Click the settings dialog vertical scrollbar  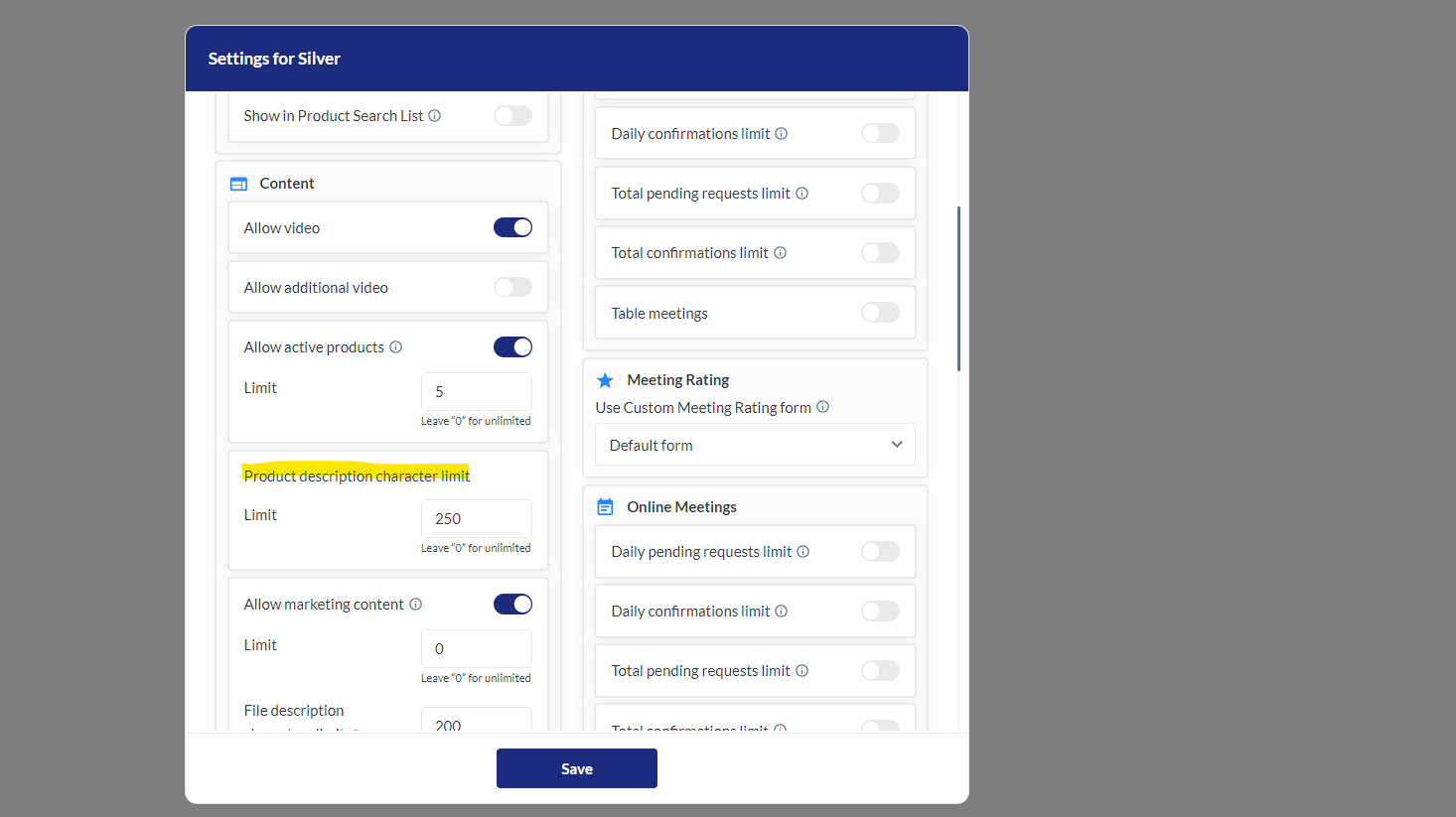(958, 289)
